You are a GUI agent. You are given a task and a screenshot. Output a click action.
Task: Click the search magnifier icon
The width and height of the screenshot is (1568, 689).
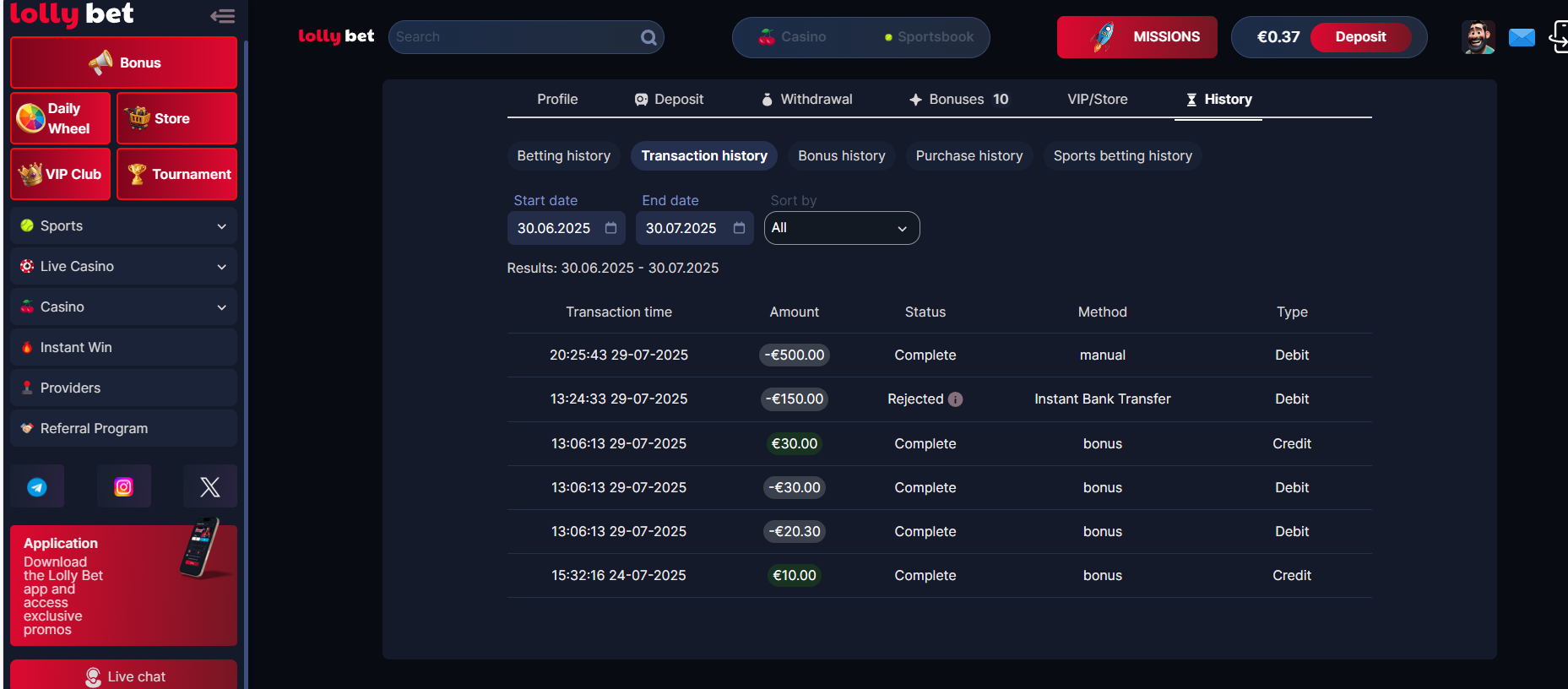coord(648,37)
